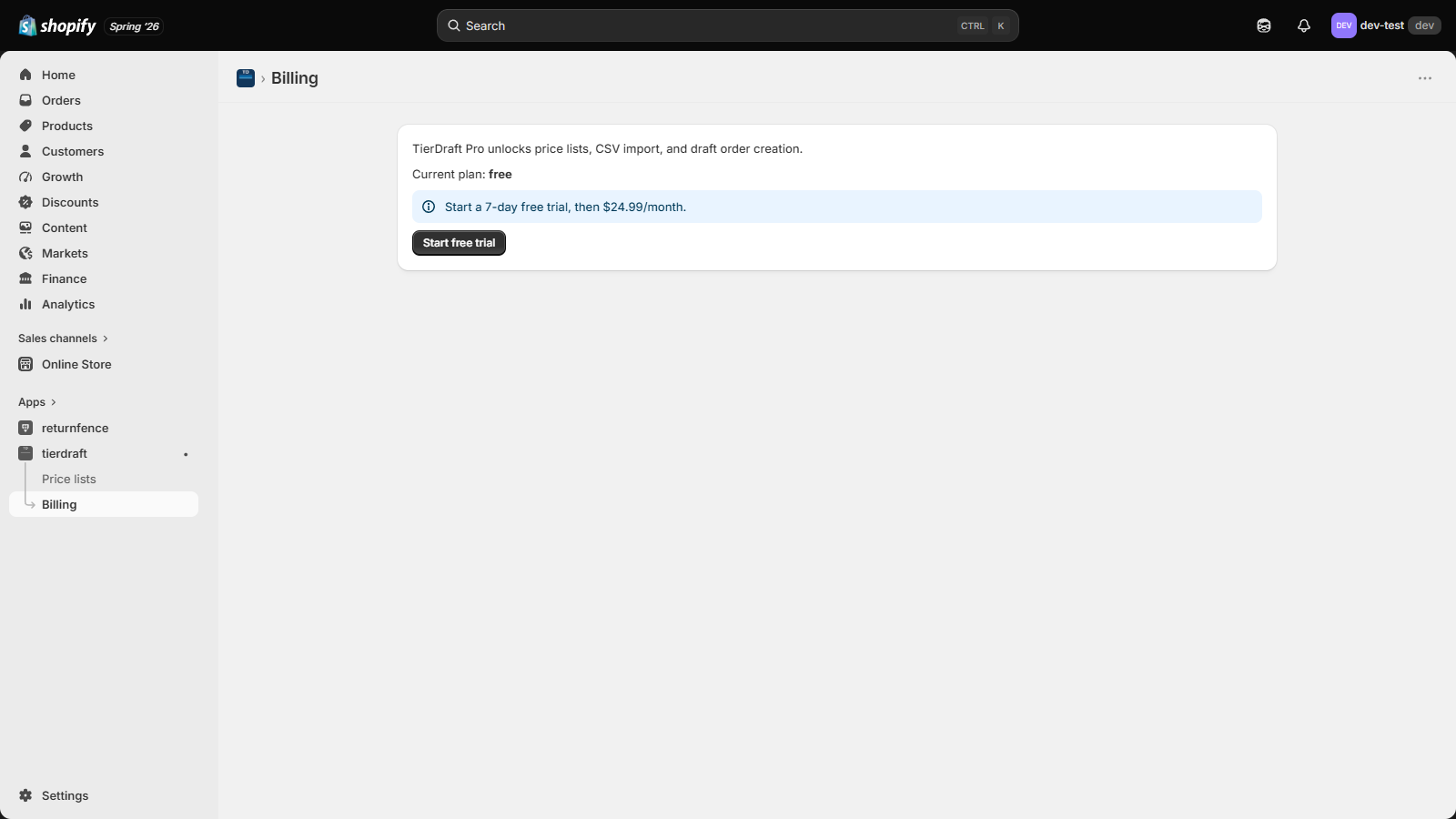Click the TierDraft icon in breadcrumb

point(246,78)
